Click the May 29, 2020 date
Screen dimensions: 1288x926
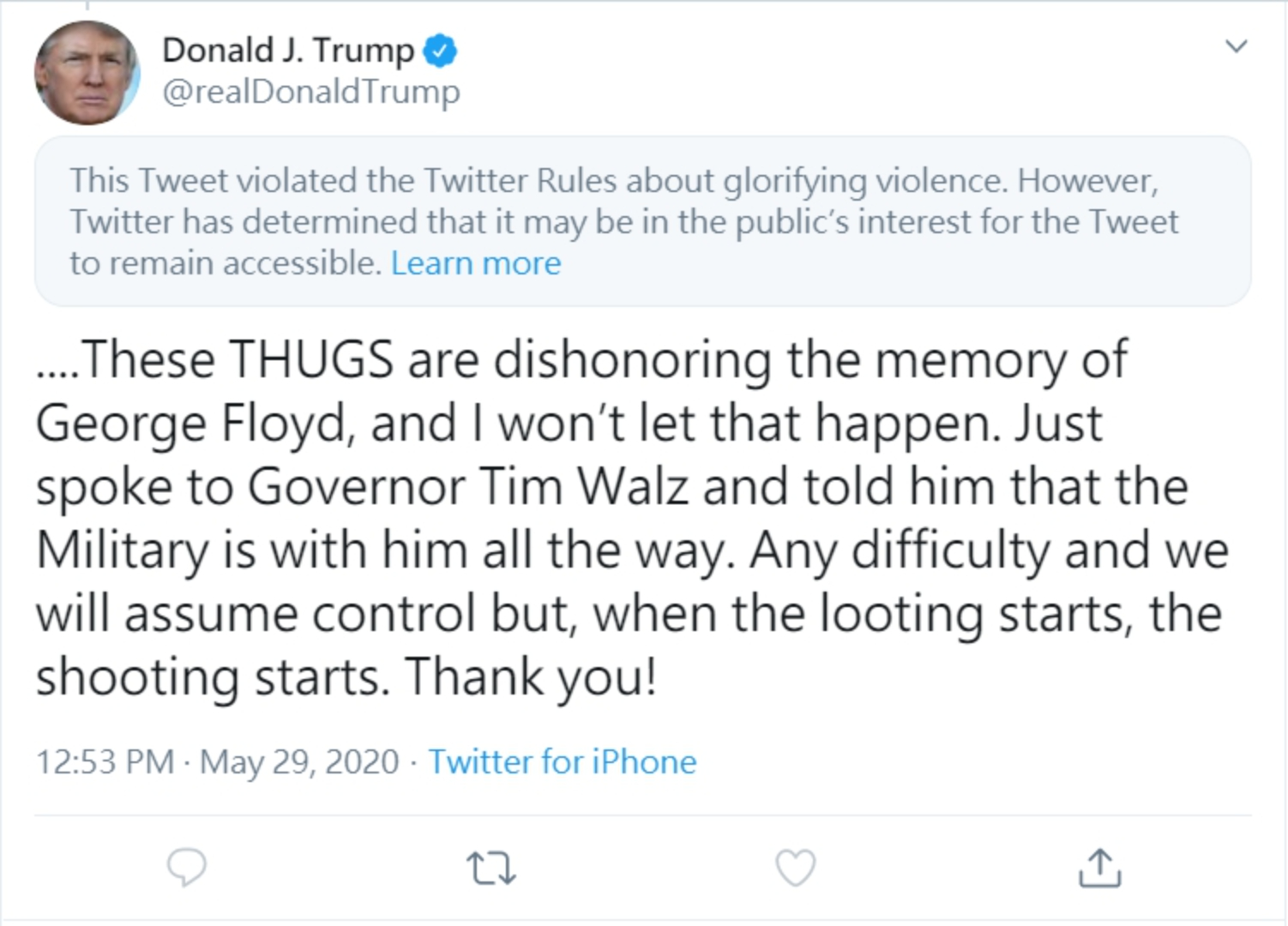pos(299,761)
